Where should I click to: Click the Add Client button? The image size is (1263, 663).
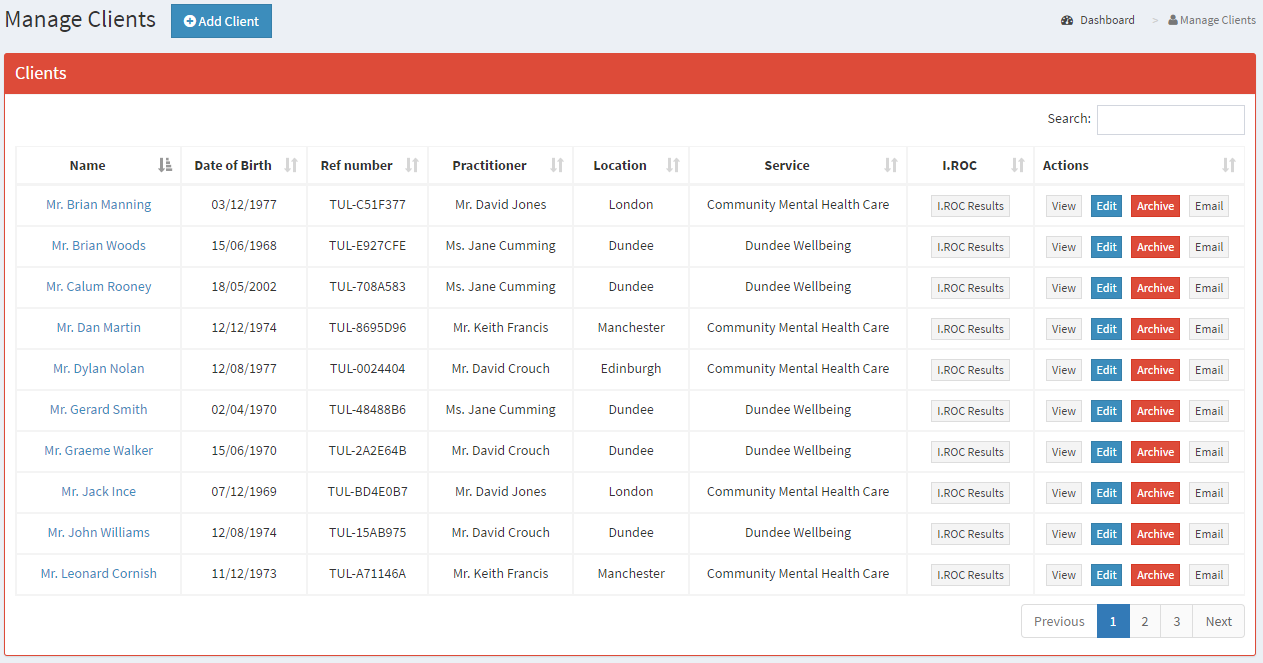click(x=221, y=21)
